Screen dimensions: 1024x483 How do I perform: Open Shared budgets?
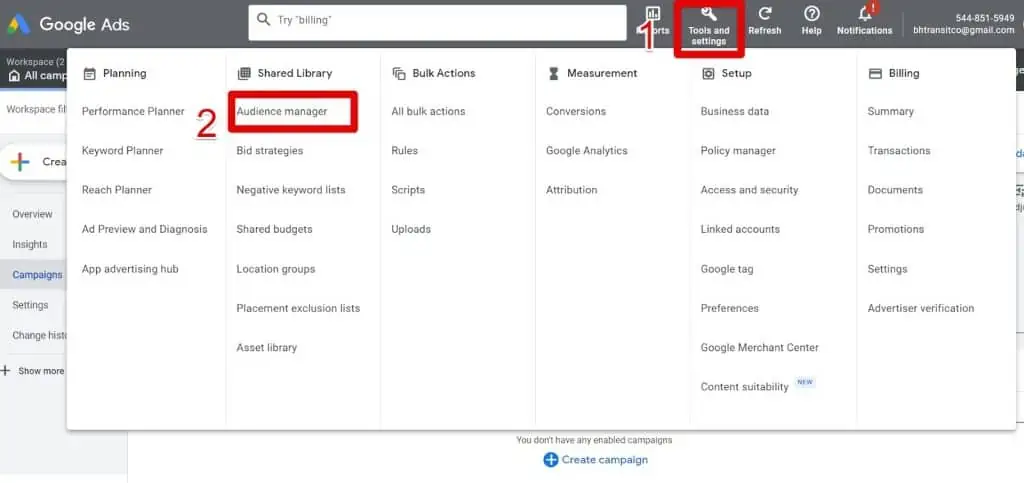tap(274, 229)
